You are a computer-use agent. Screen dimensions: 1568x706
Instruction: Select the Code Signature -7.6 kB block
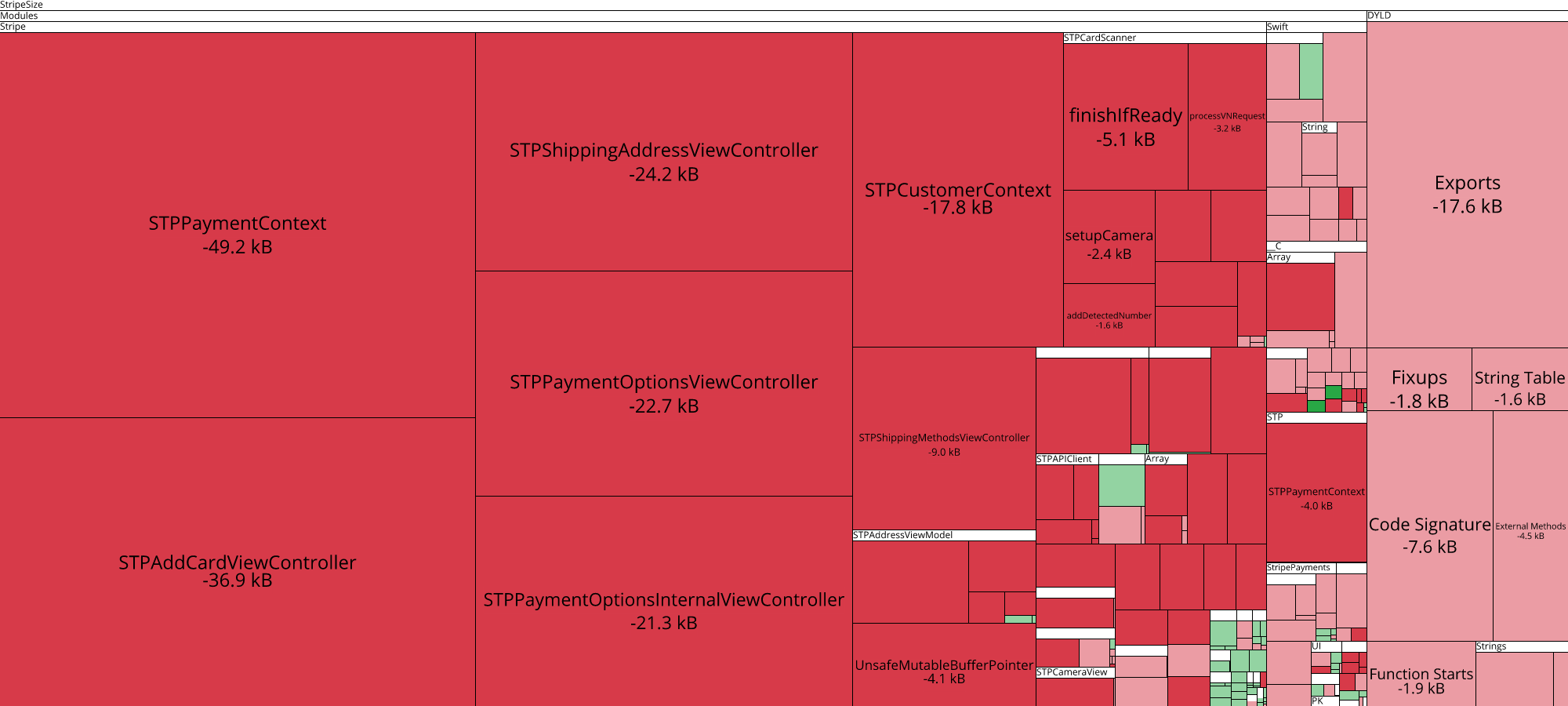coord(1429,526)
